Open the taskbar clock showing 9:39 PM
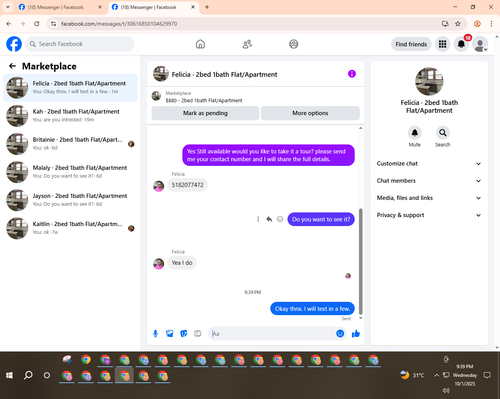Image resolution: width=500 pixels, height=399 pixels. pos(465,375)
